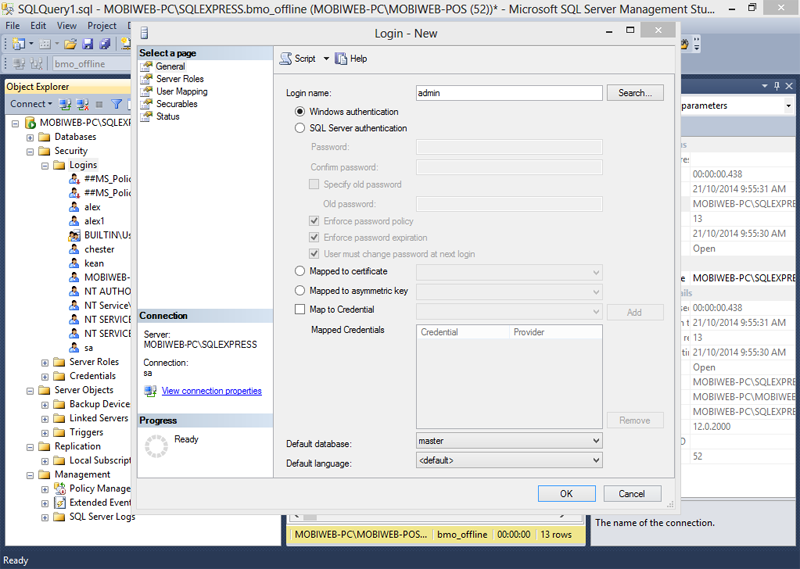Click the Help button in dialog toolbar
The width and height of the screenshot is (800, 569).
(351, 59)
